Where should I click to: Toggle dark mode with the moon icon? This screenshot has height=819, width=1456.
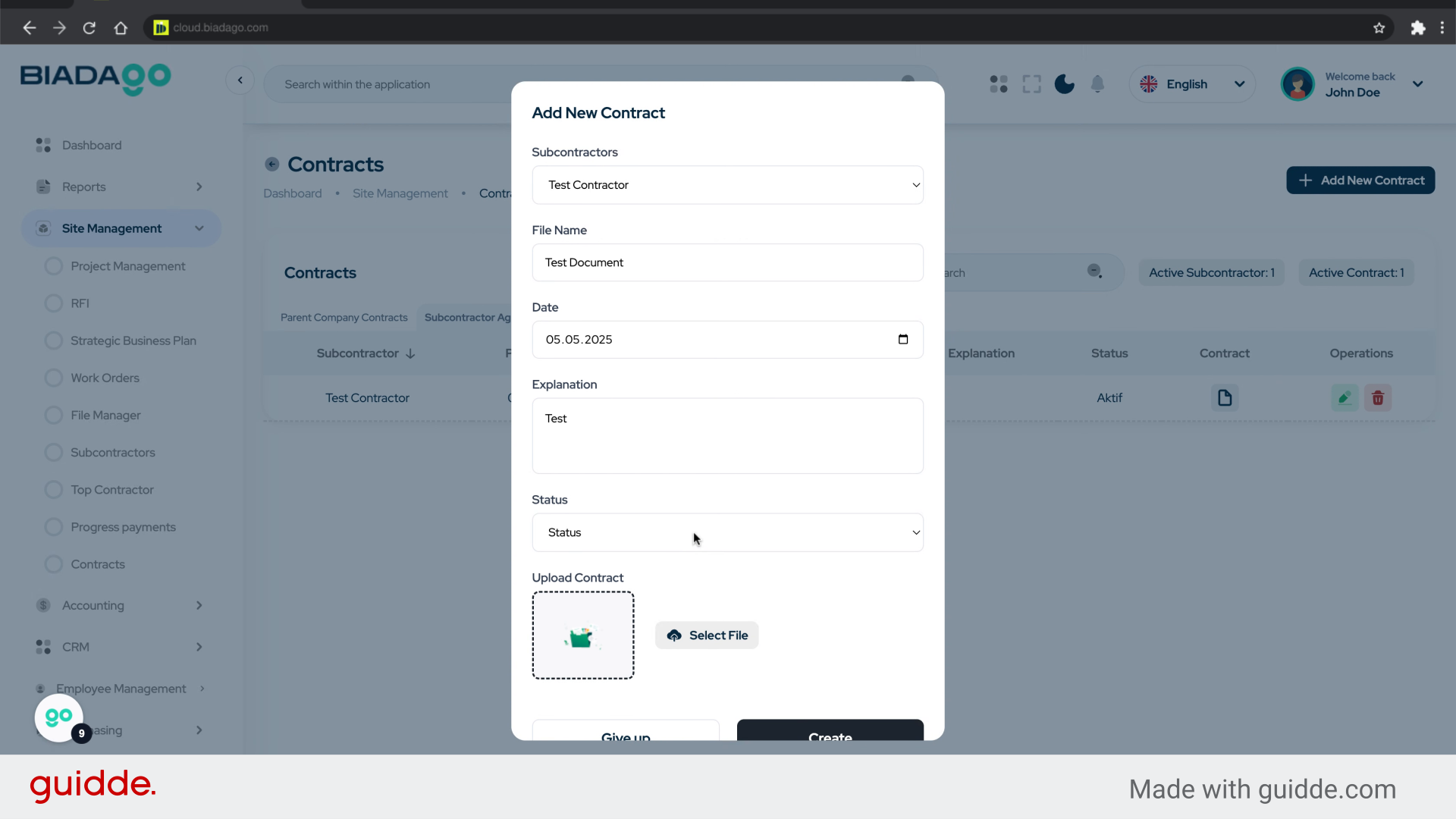(x=1064, y=83)
